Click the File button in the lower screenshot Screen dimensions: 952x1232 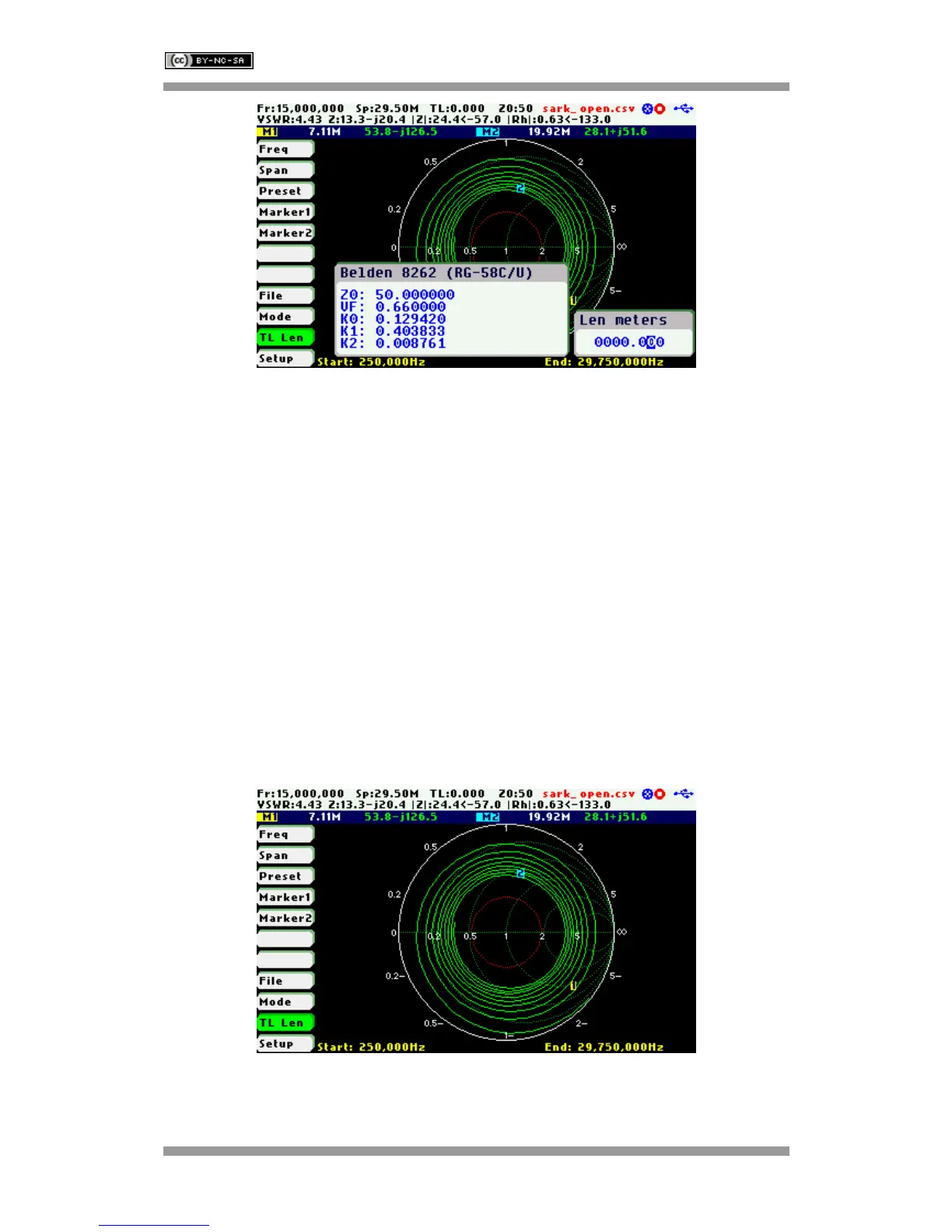tap(285, 981)
